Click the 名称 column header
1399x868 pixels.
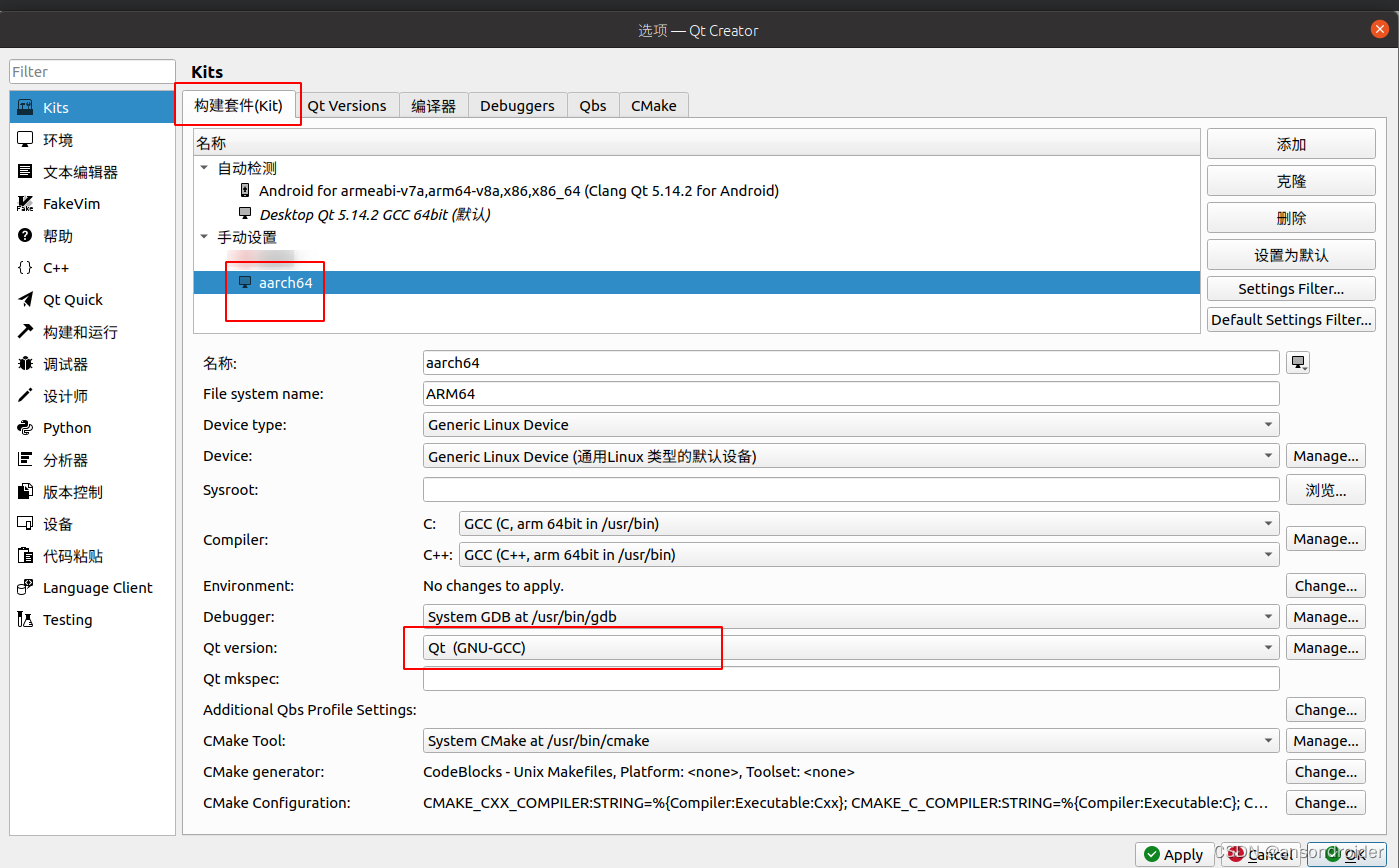pyautogui.click(x=696, y=143)
